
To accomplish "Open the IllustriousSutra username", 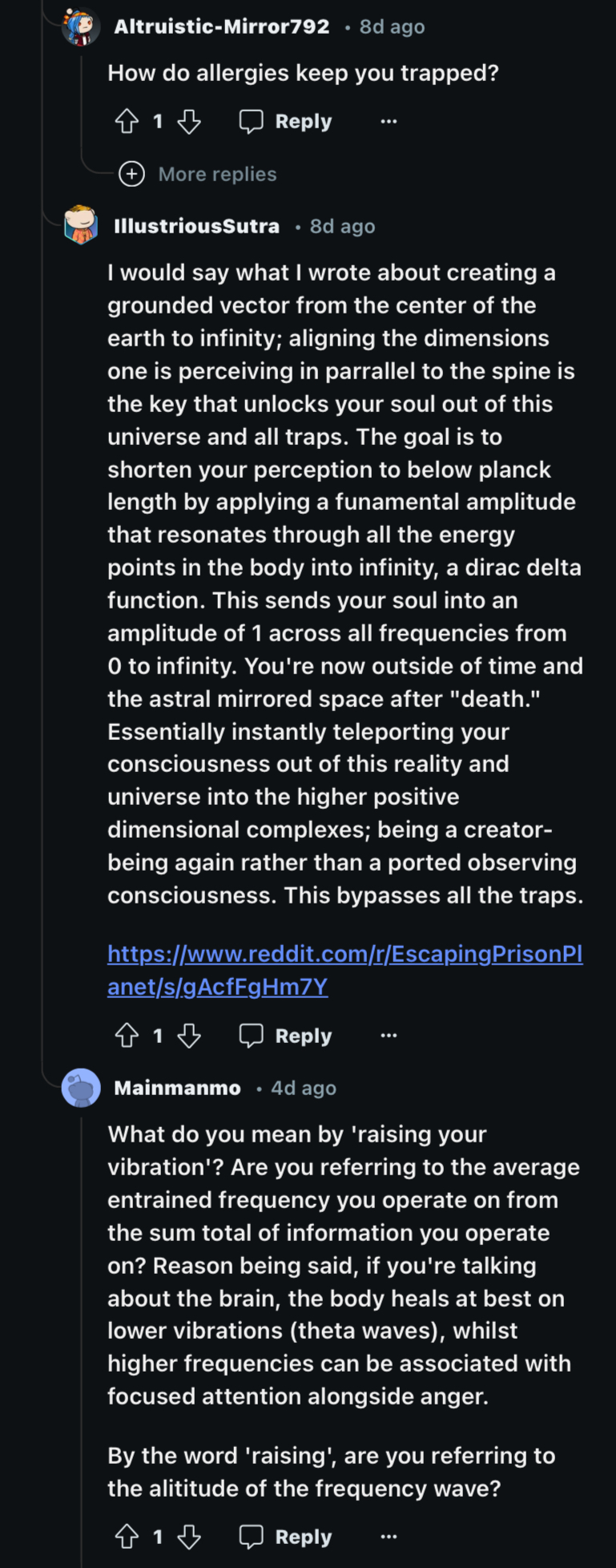I will pyautogui.click(x=197, y=226).
